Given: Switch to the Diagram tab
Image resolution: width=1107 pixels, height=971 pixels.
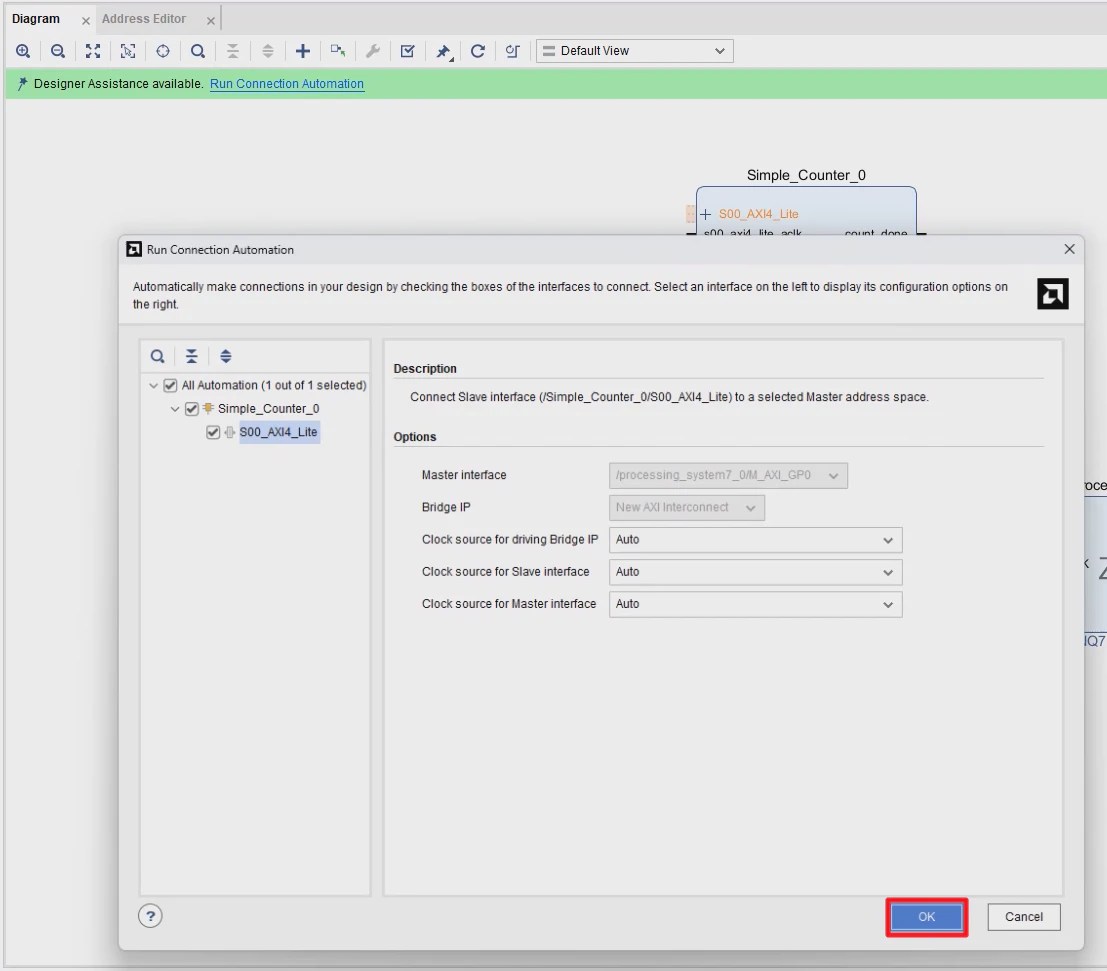Looking at the screenshot, I should (x=36, y=18).
